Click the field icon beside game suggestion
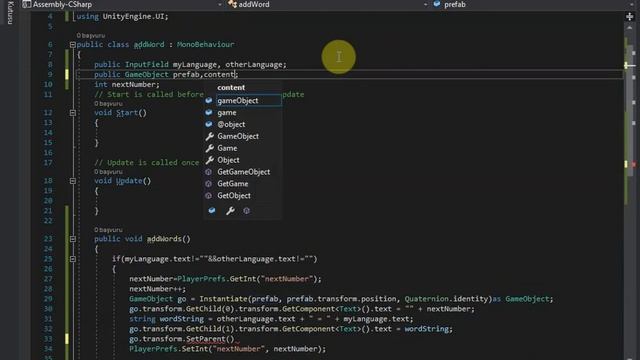Screen dimensions: 640x360 point(209,112)
